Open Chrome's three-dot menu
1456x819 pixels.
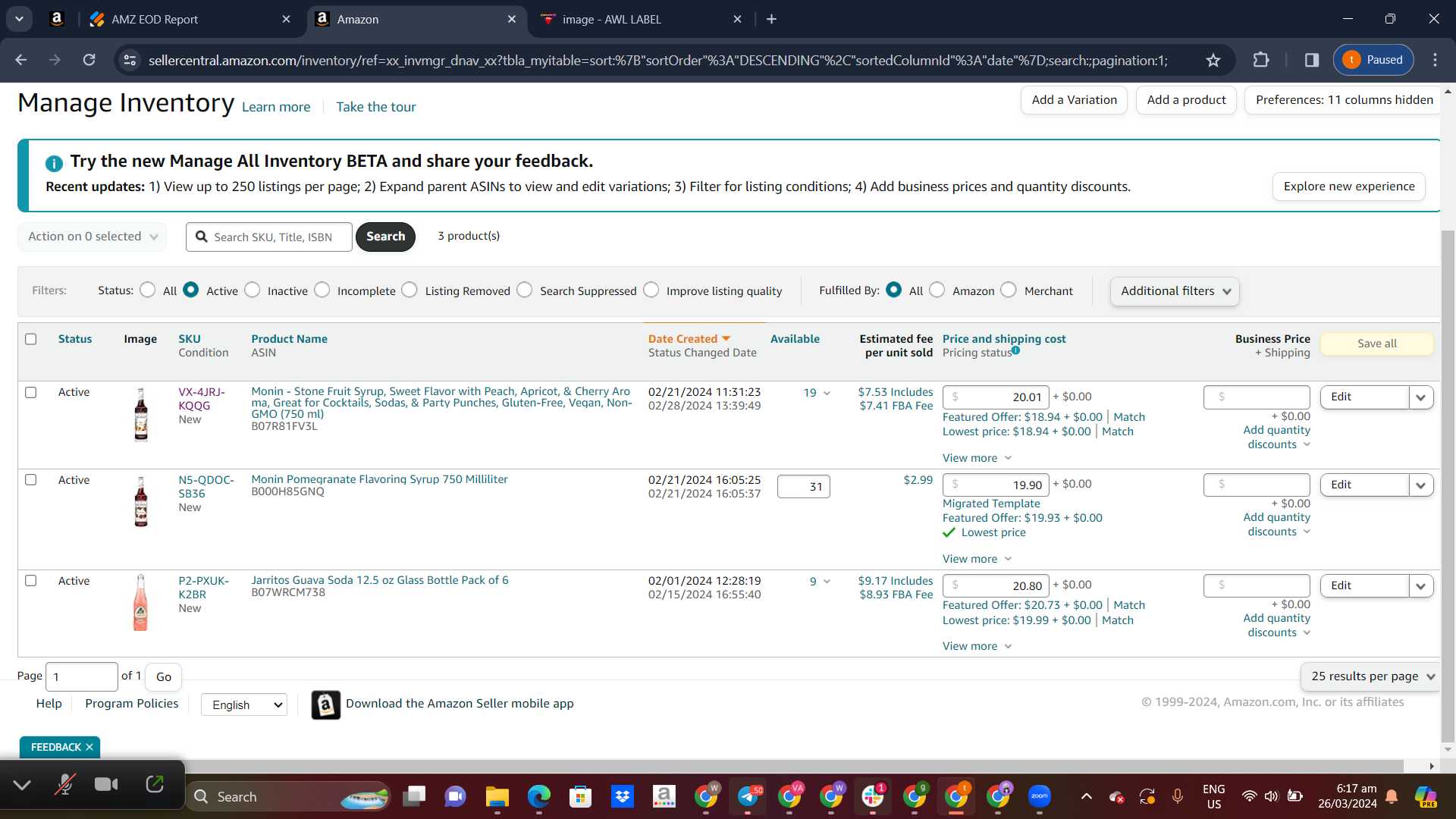click(1435, 60)
